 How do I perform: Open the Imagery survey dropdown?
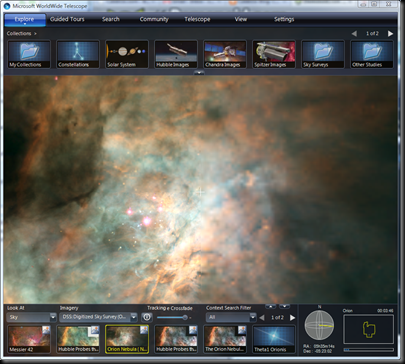pyautogui.click(x=98, y=317)
